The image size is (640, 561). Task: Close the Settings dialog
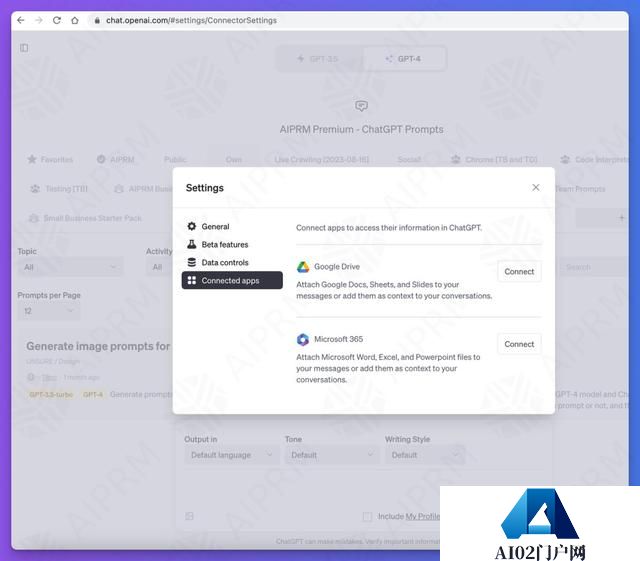(536, 187)
